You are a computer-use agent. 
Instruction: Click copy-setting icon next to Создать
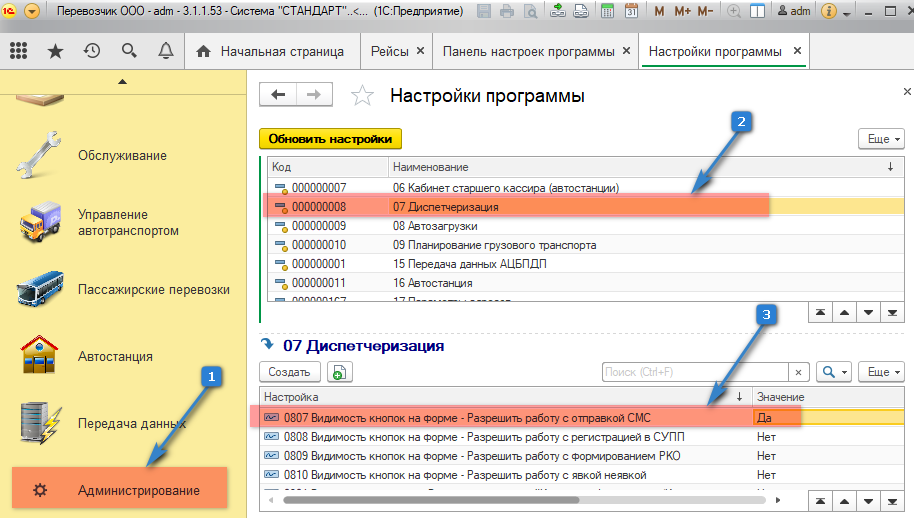339,372
